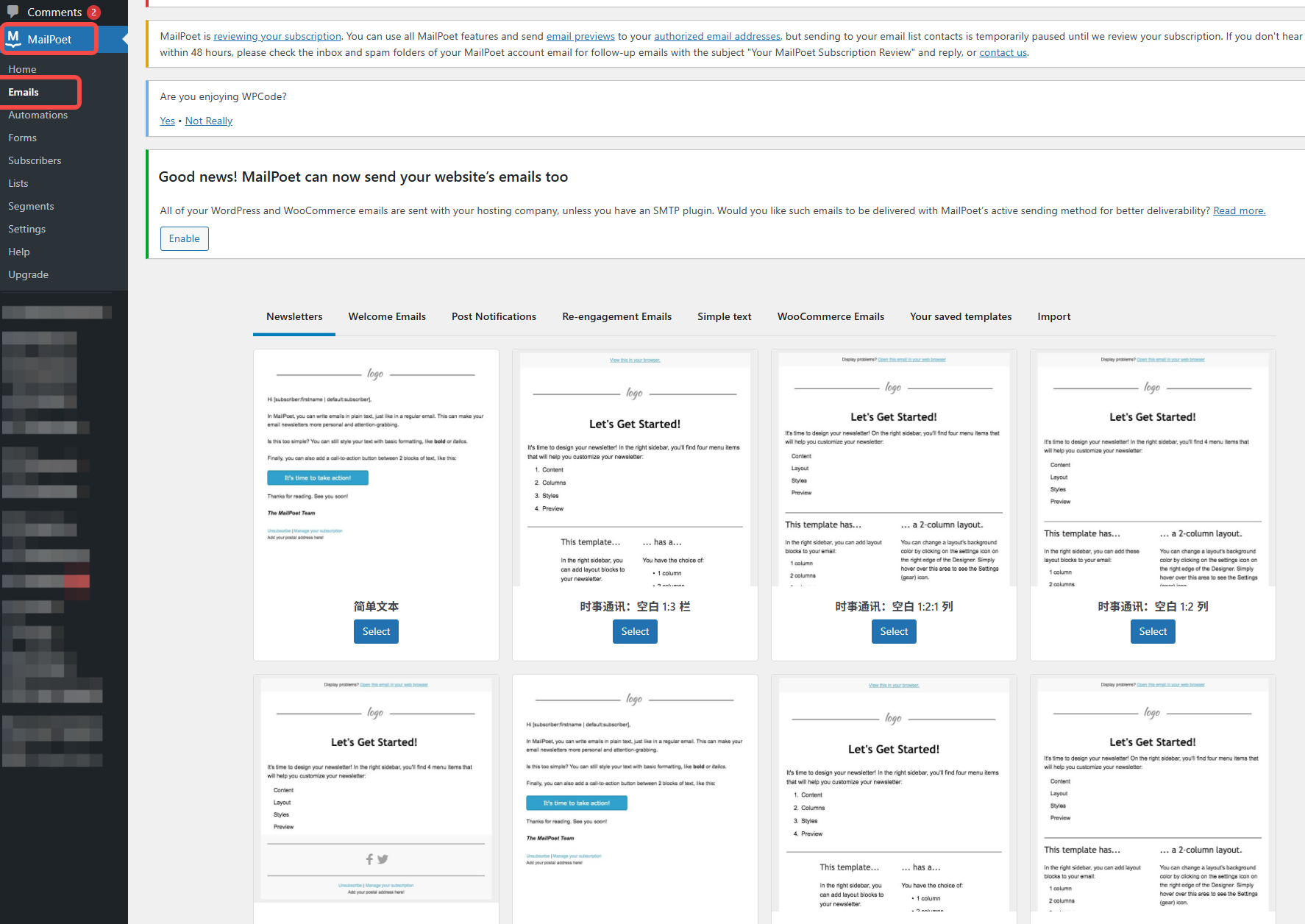
Task: Click the 简单文本 template preview thumbnail
Action: click(376, 469)
